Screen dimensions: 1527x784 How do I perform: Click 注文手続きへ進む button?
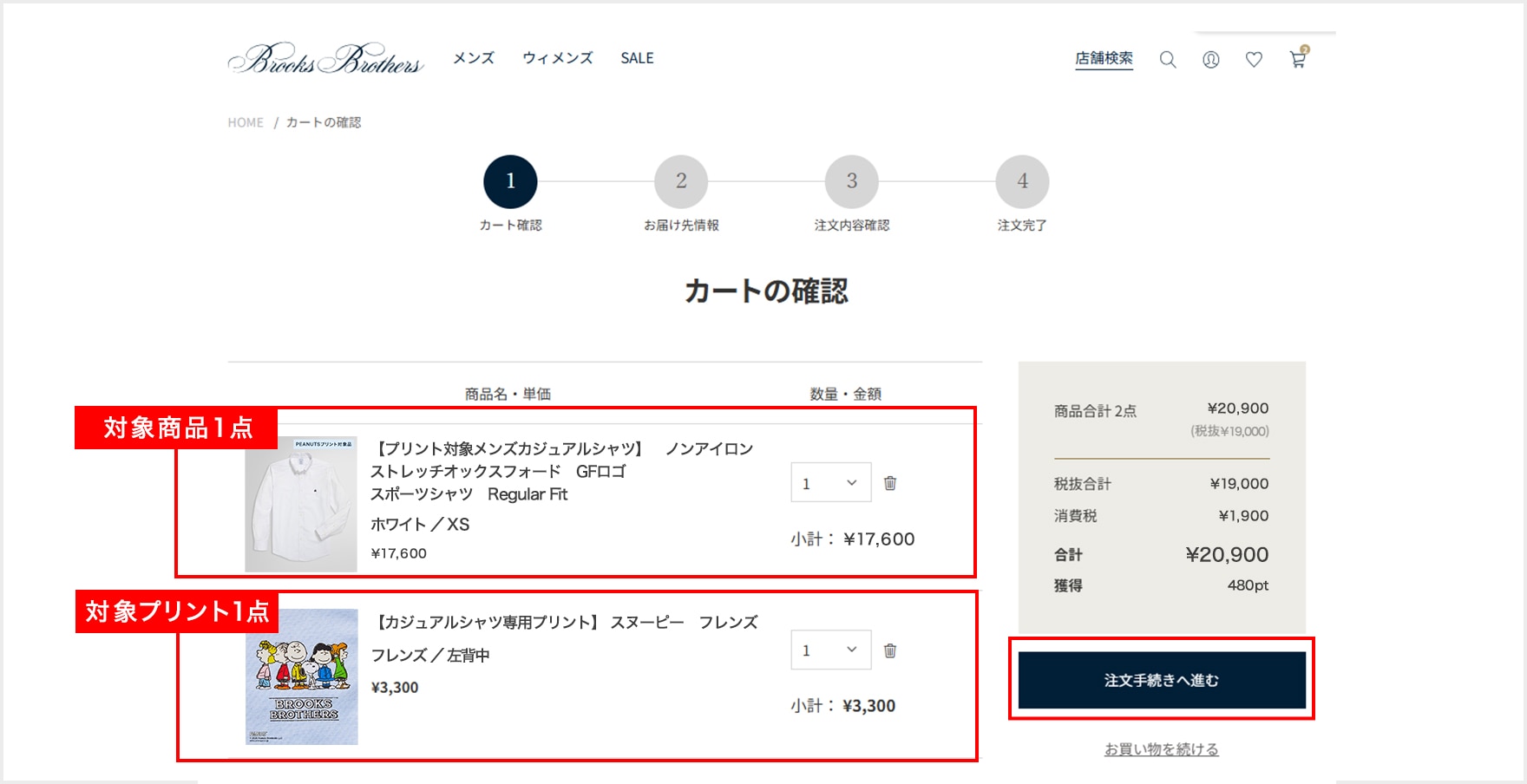[x=1162, y=680]
